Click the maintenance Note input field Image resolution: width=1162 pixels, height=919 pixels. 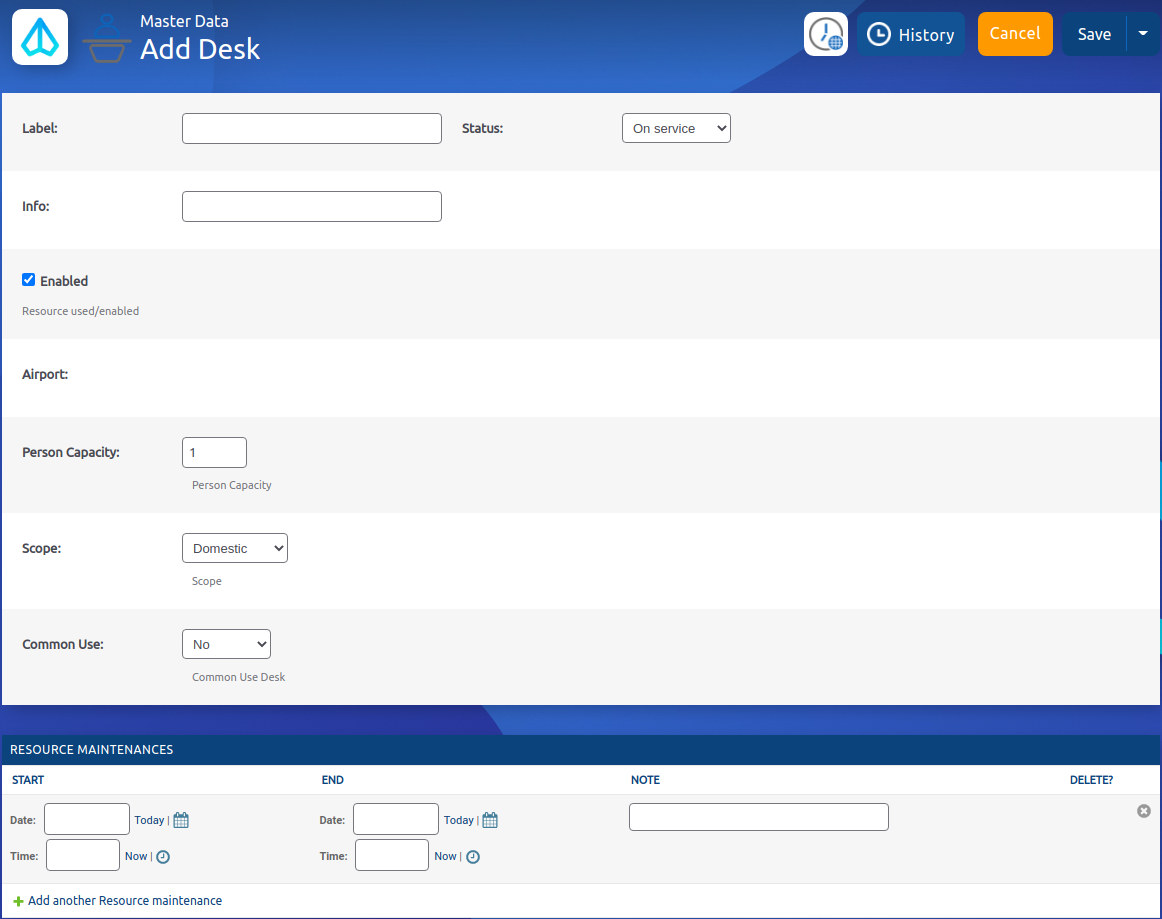pyautogui.click(x=758, y=817)
